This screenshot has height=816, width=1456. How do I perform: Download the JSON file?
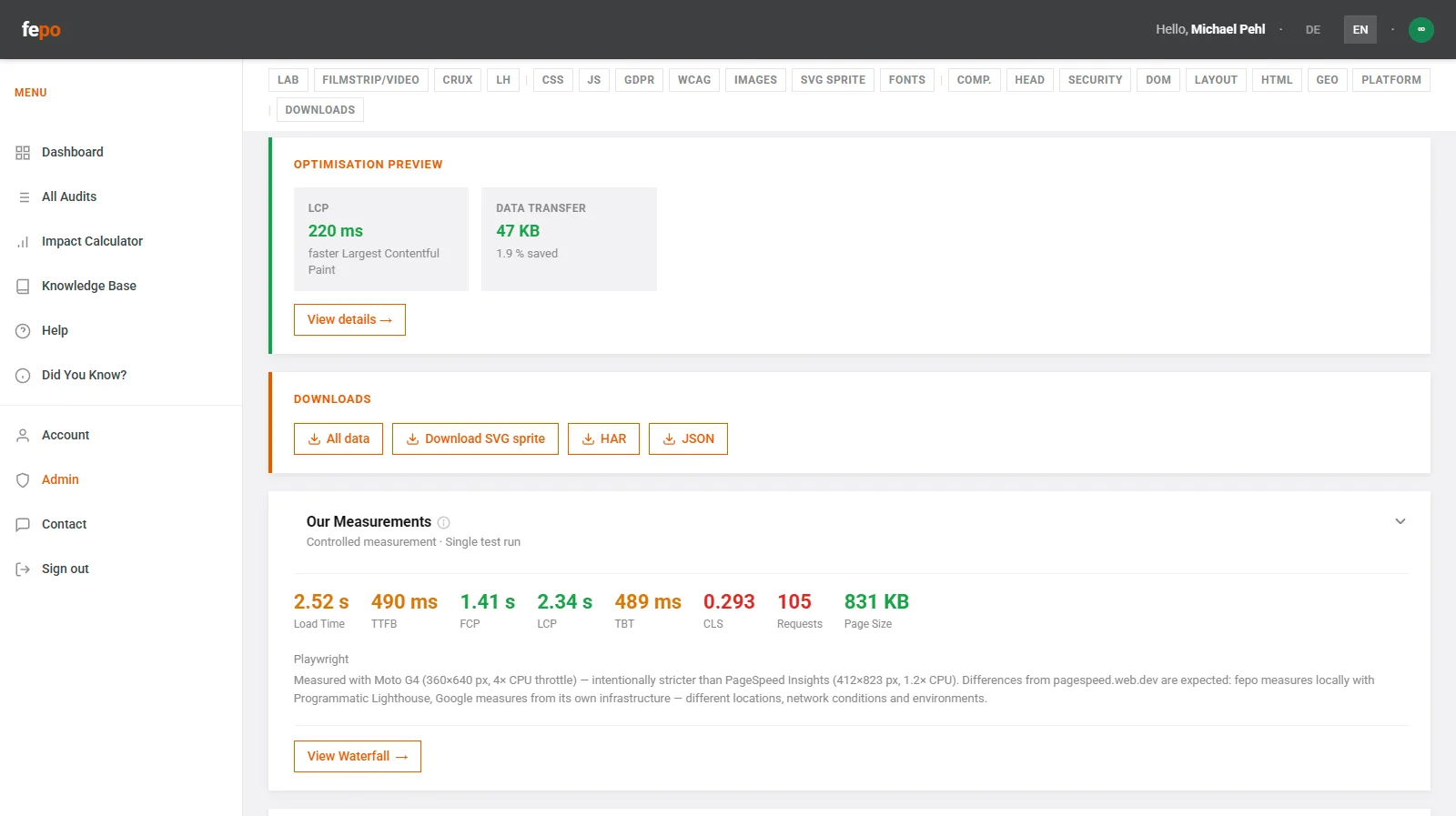[688, 439]
